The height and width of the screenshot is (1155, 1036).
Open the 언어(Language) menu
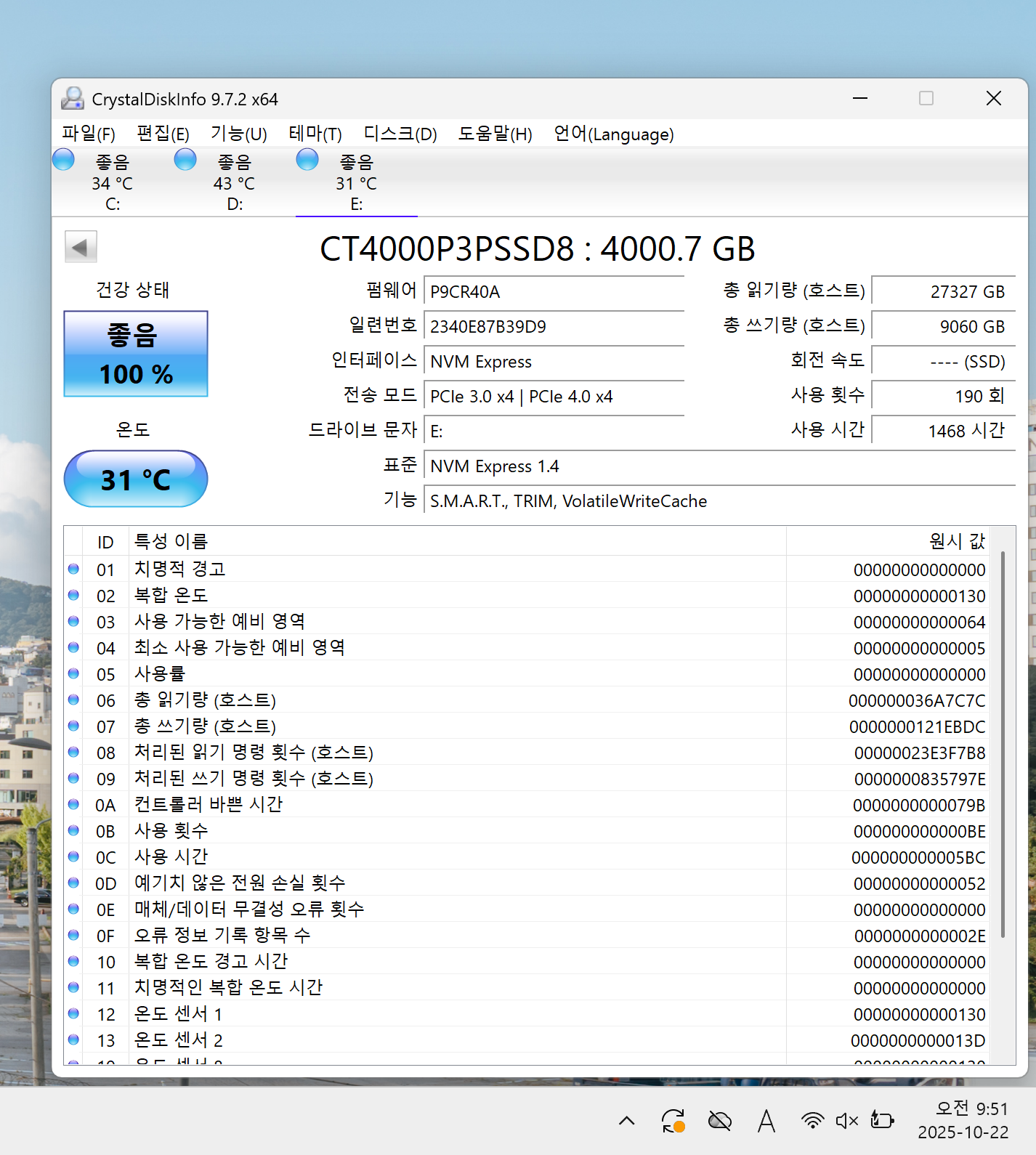point(613,134)
